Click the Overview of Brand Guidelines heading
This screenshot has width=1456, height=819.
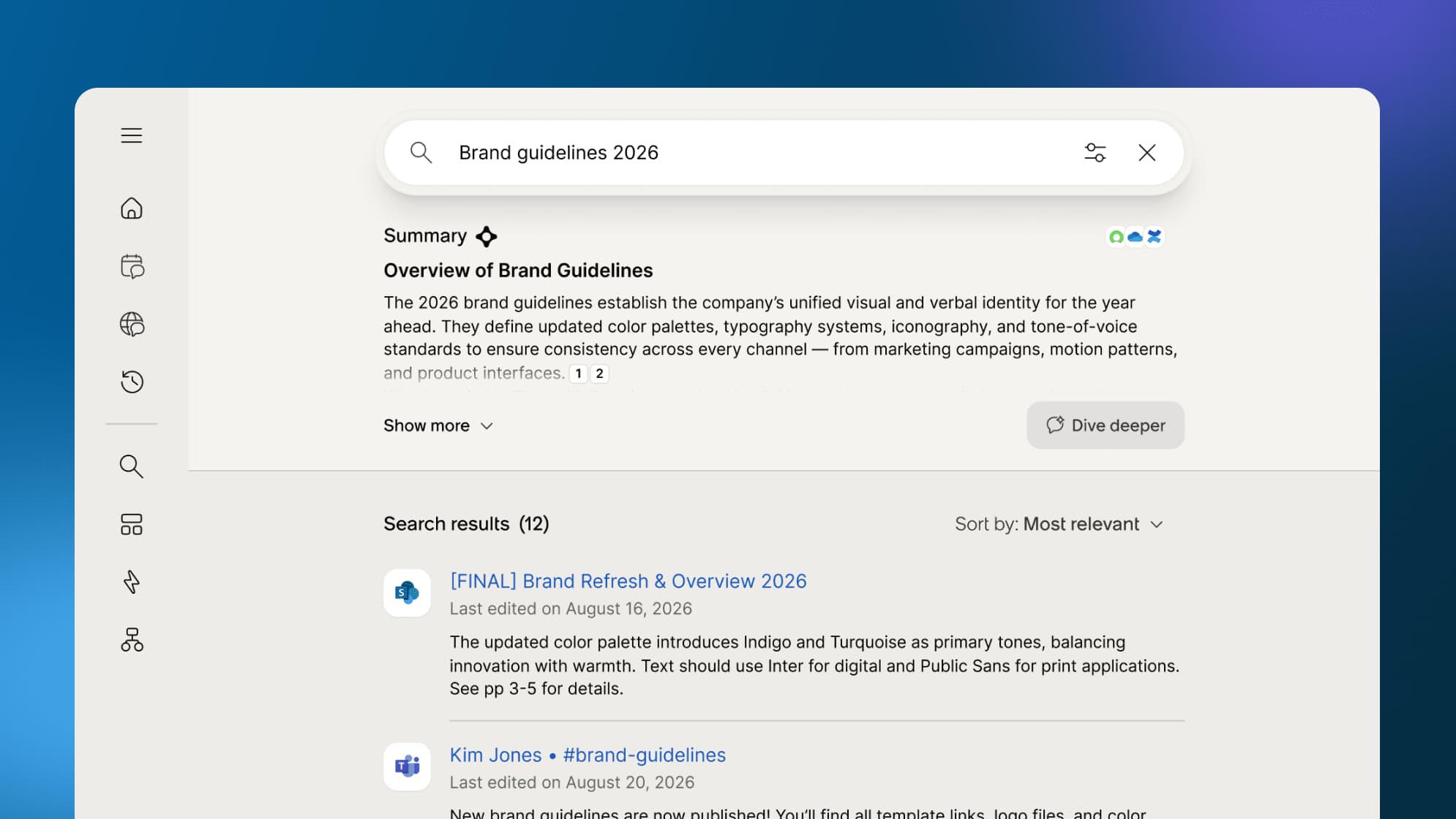(x=518, y=271)
